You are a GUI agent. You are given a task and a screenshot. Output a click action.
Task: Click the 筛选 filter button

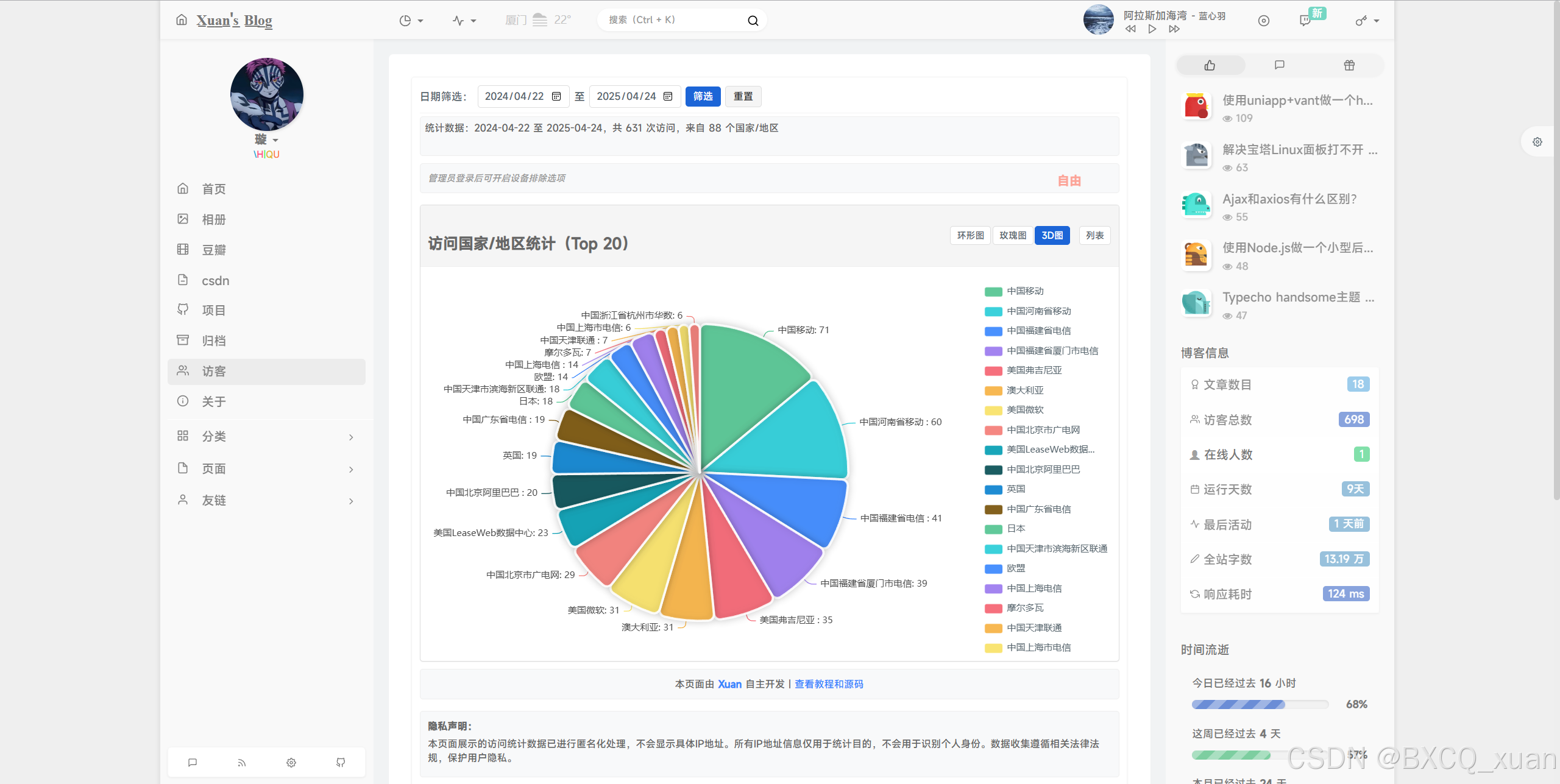703,96
